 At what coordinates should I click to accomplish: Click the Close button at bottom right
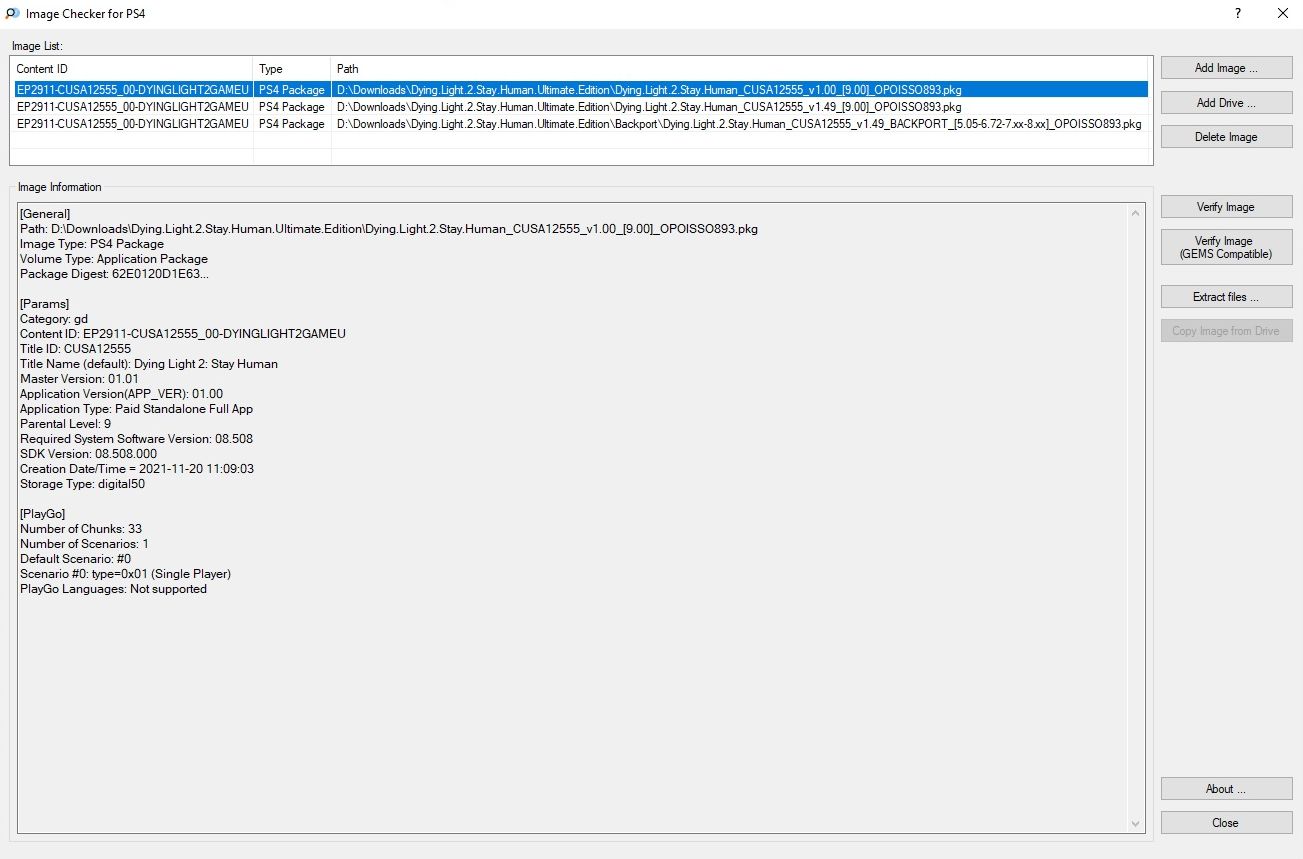(1226, 823)
